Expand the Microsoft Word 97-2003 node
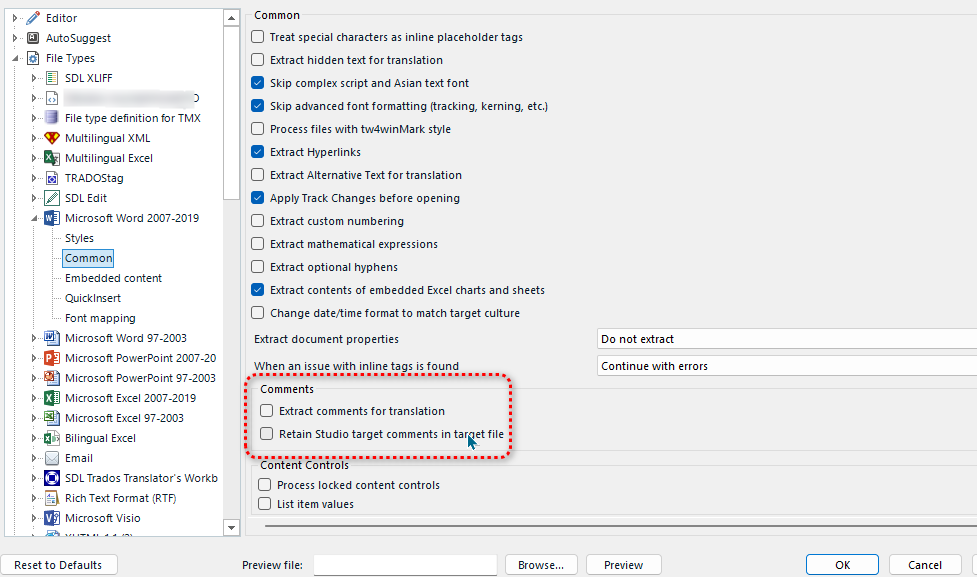 tap(34, 338)
